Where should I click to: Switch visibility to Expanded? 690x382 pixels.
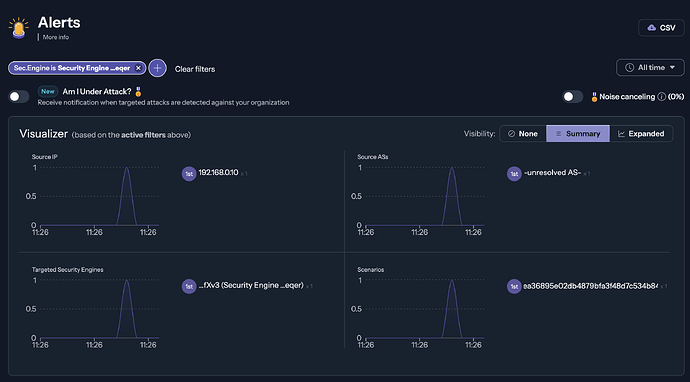tap(641, 134)
